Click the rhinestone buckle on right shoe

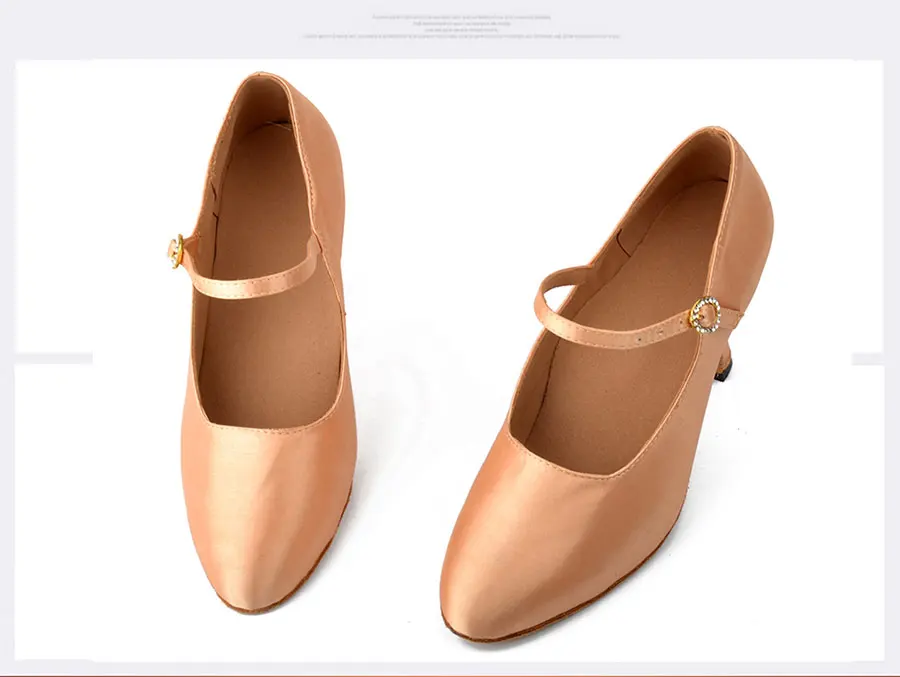click(705, 315)
